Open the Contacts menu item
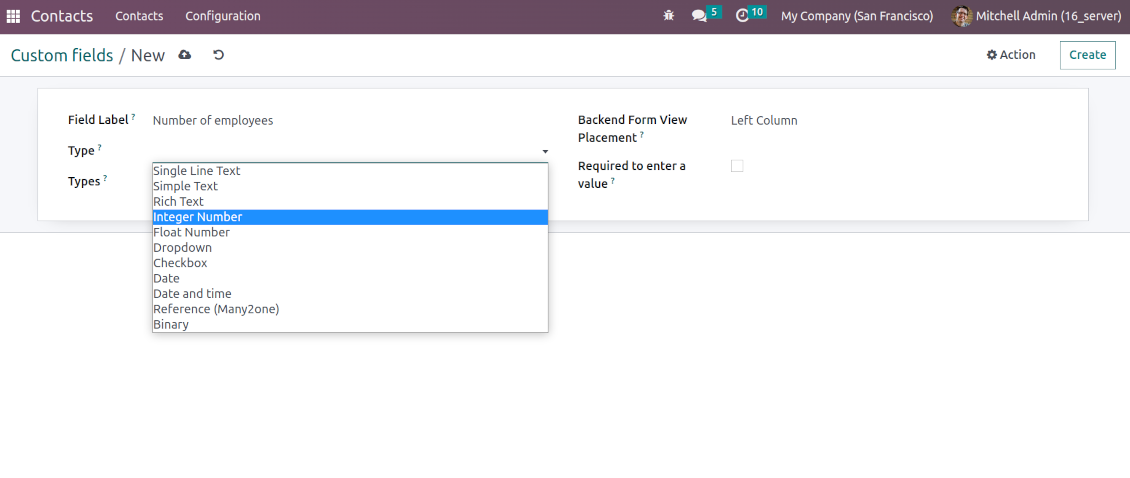The height and width of the screenshot is (478, 1130). (139, 16)
